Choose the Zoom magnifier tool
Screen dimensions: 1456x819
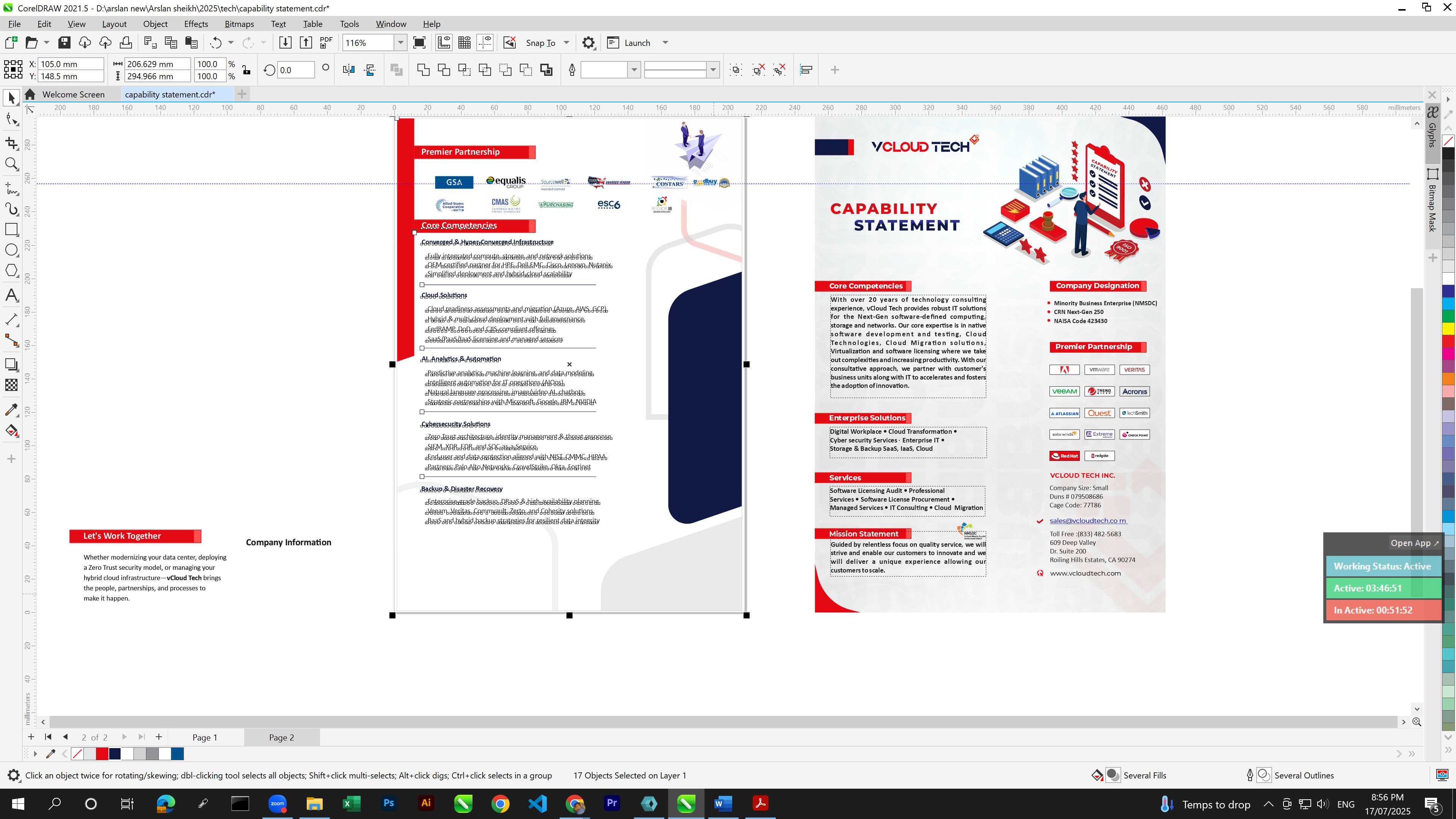click(x=11, y=164)
